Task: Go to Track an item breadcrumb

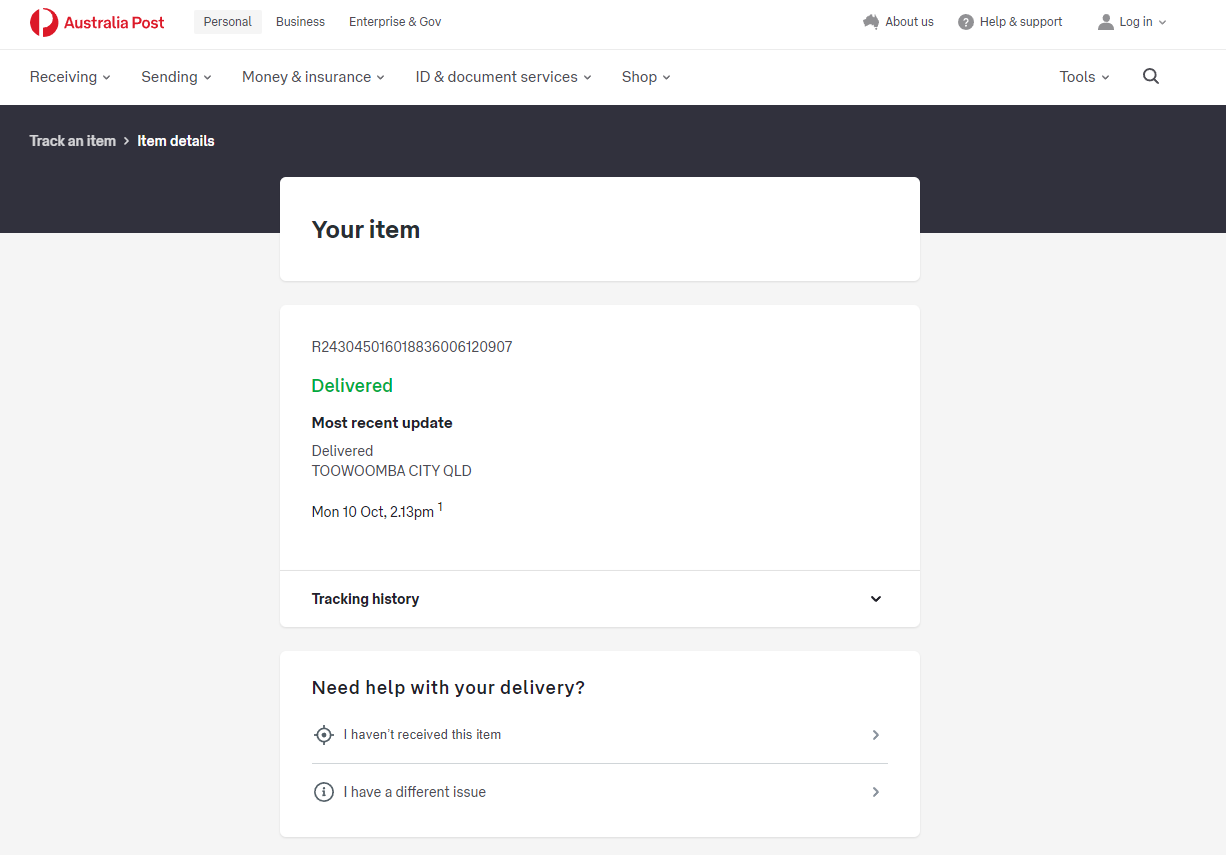Action: [73, 141]
